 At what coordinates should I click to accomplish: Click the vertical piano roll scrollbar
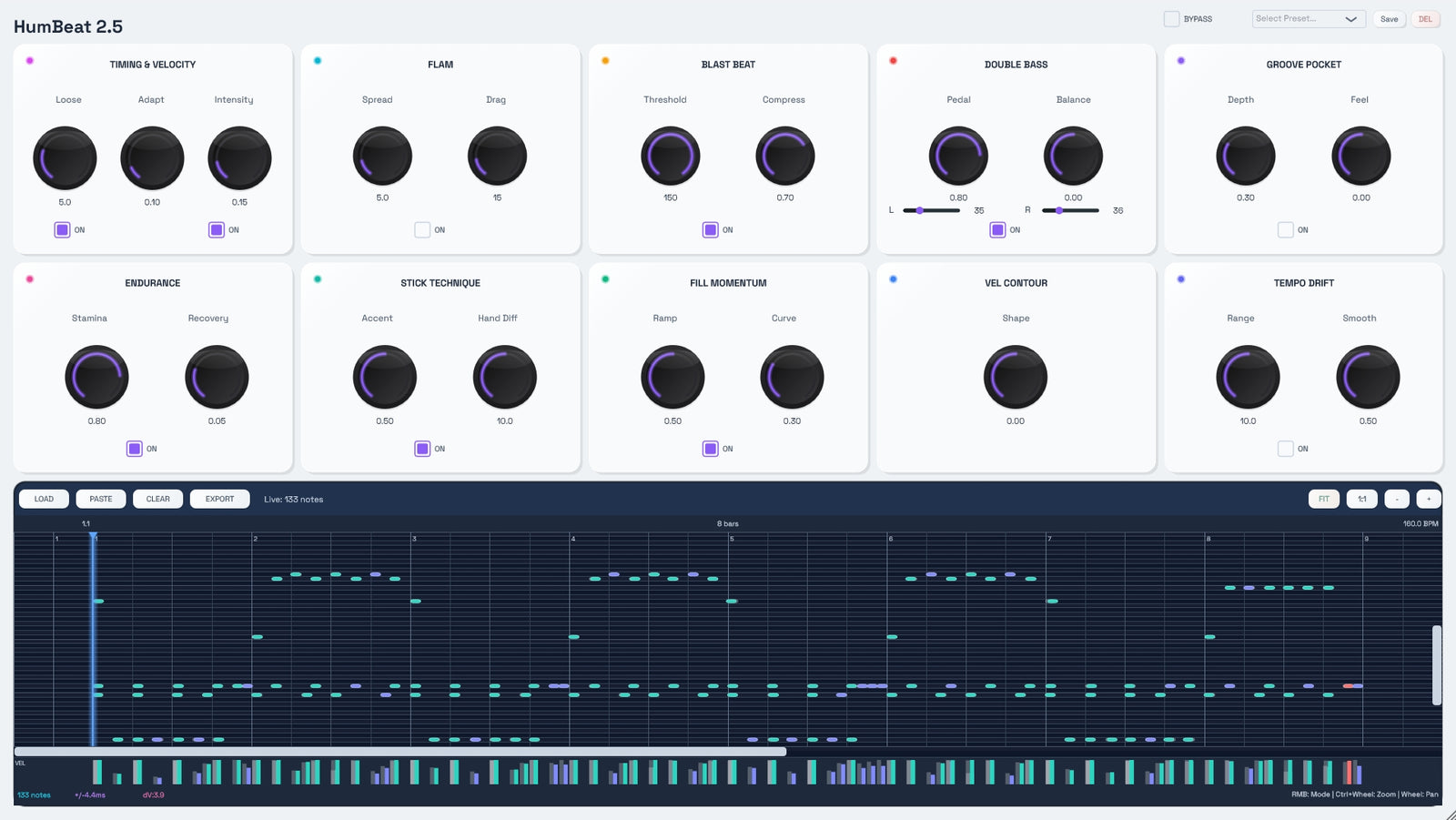(x=1437, y=665)
